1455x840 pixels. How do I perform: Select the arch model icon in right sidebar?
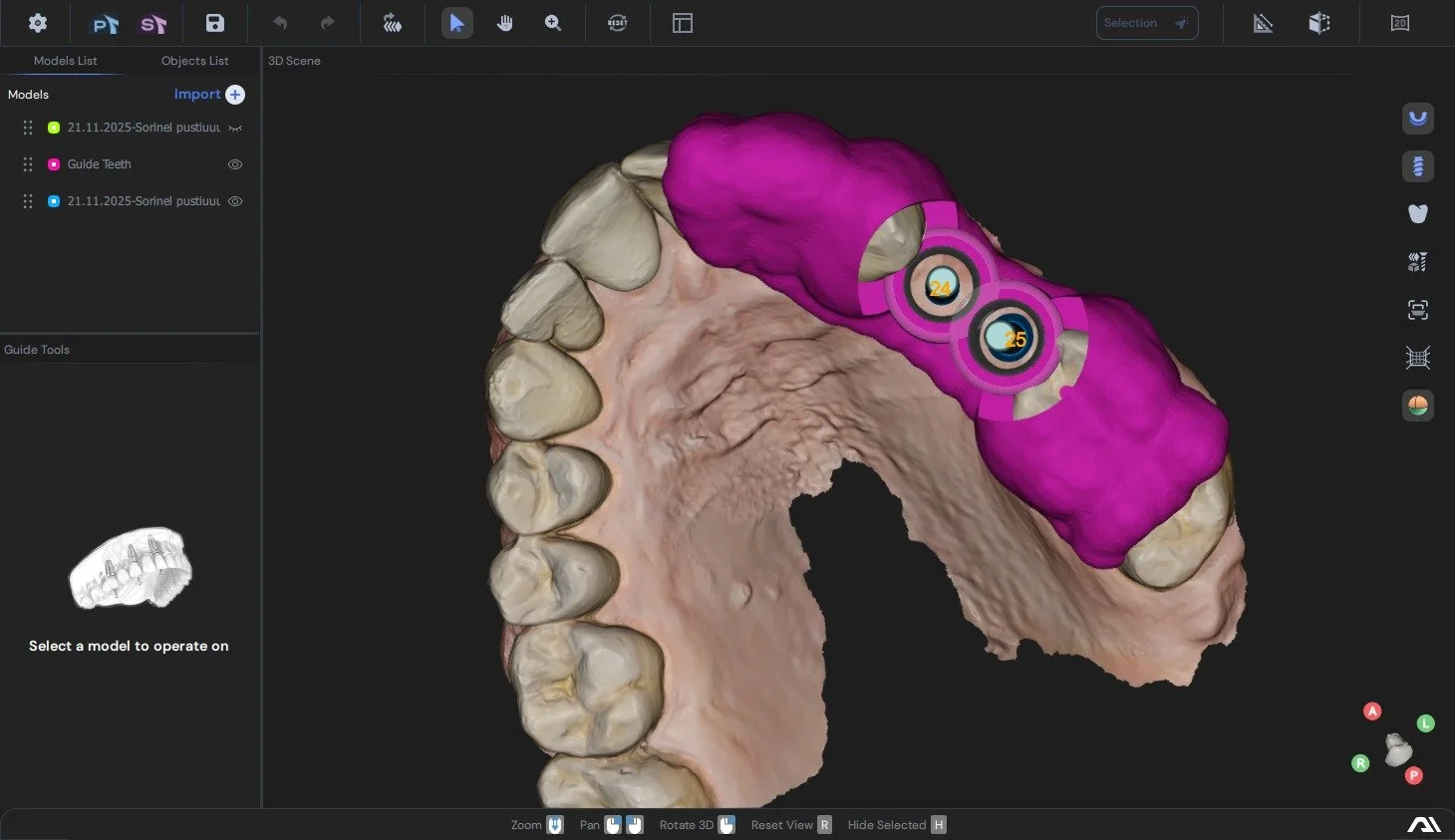pyautogui.click(x=1417, y=119)
